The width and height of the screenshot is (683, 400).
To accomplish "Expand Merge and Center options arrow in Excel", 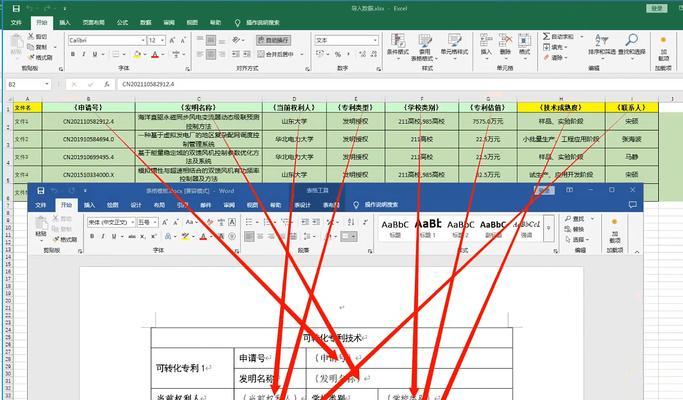I will pyautogui.click(x=302, y=54).
